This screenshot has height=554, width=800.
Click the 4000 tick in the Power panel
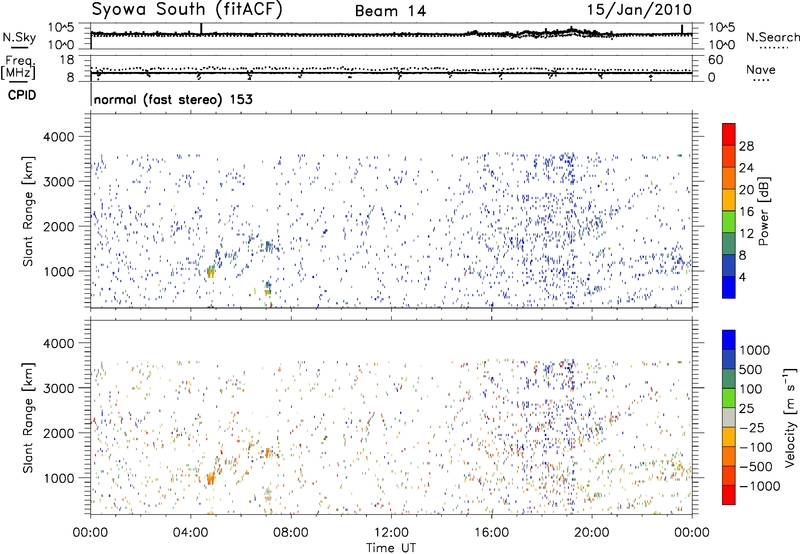pos(58,137)
